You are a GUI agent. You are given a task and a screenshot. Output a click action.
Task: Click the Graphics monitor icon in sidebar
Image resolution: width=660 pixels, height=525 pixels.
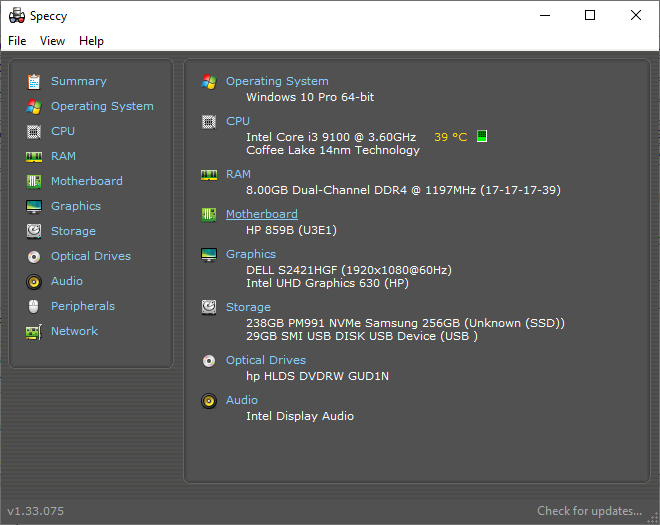click(34, 207)
